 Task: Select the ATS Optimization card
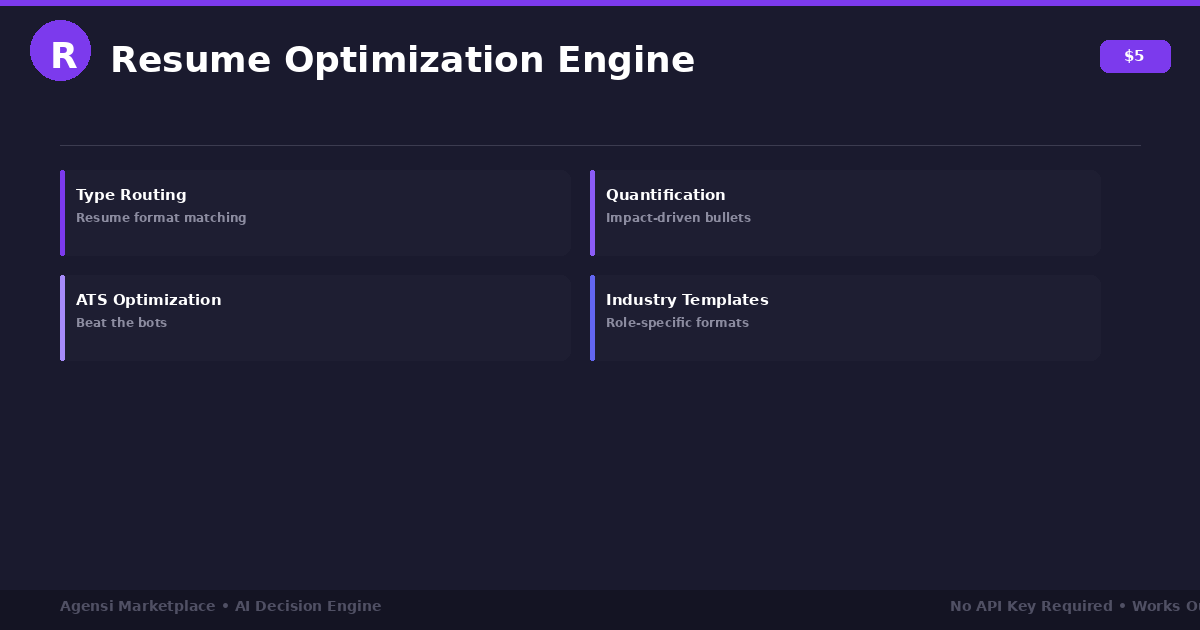point(315,318)
